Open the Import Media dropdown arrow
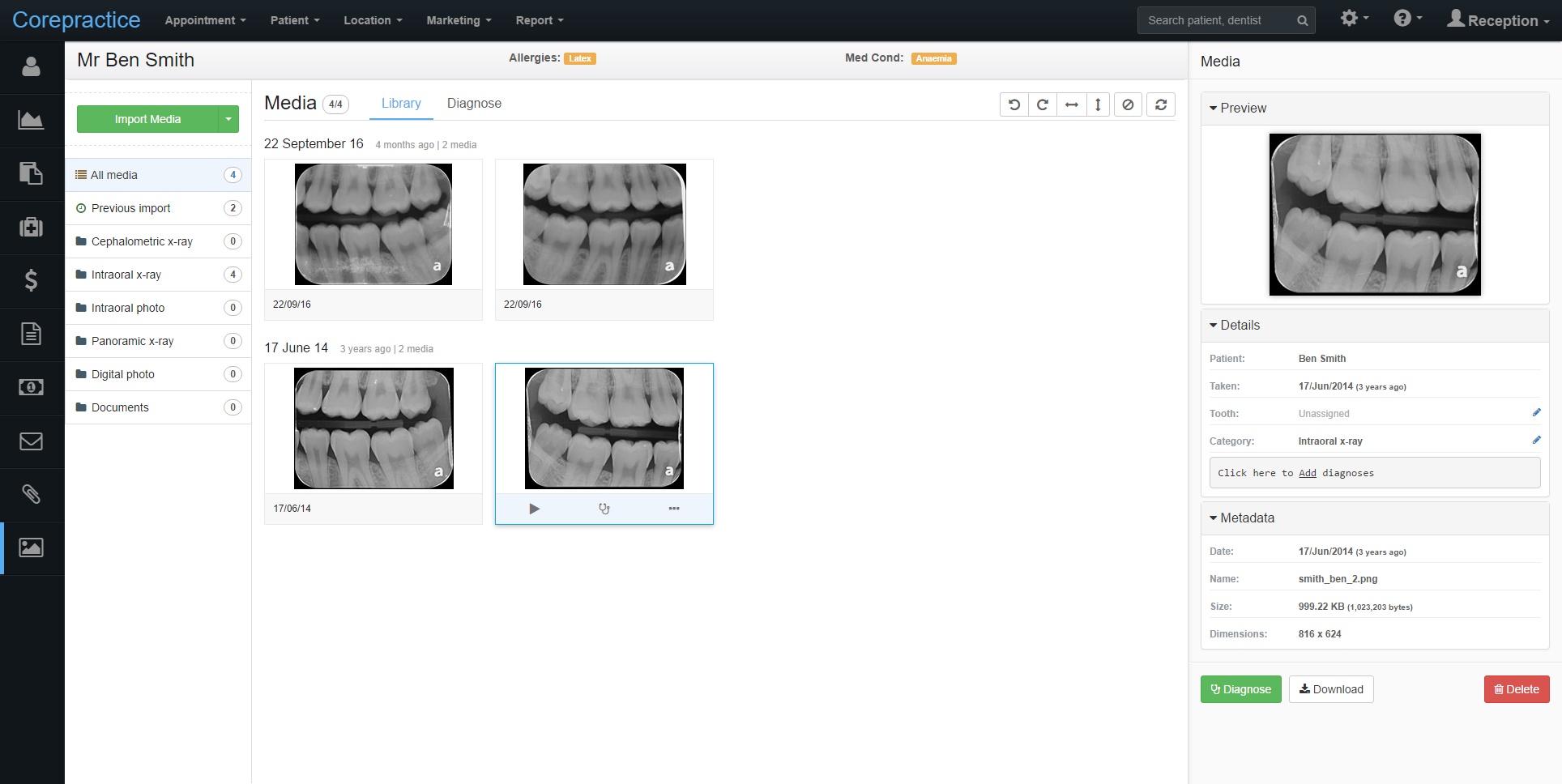1562x784 pixels. (228, 119)
